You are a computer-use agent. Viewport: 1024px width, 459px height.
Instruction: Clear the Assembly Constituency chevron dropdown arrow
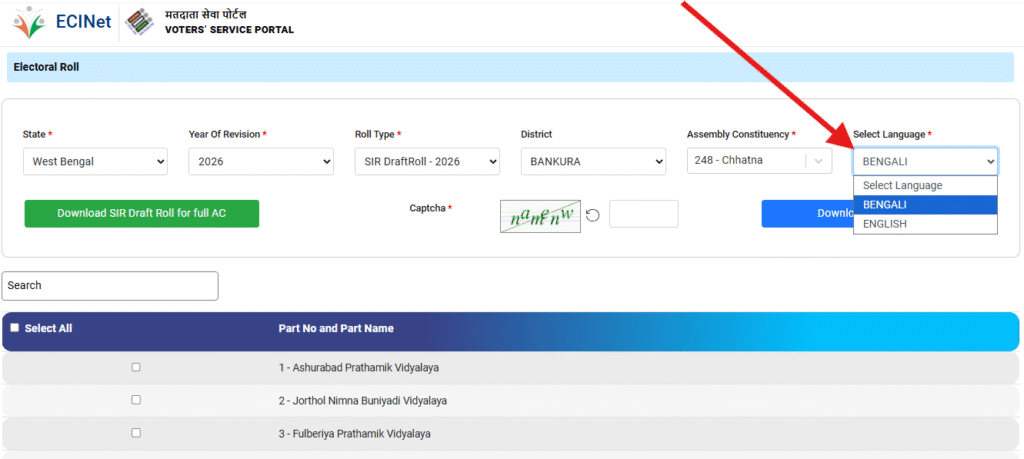tap(819, 161)
